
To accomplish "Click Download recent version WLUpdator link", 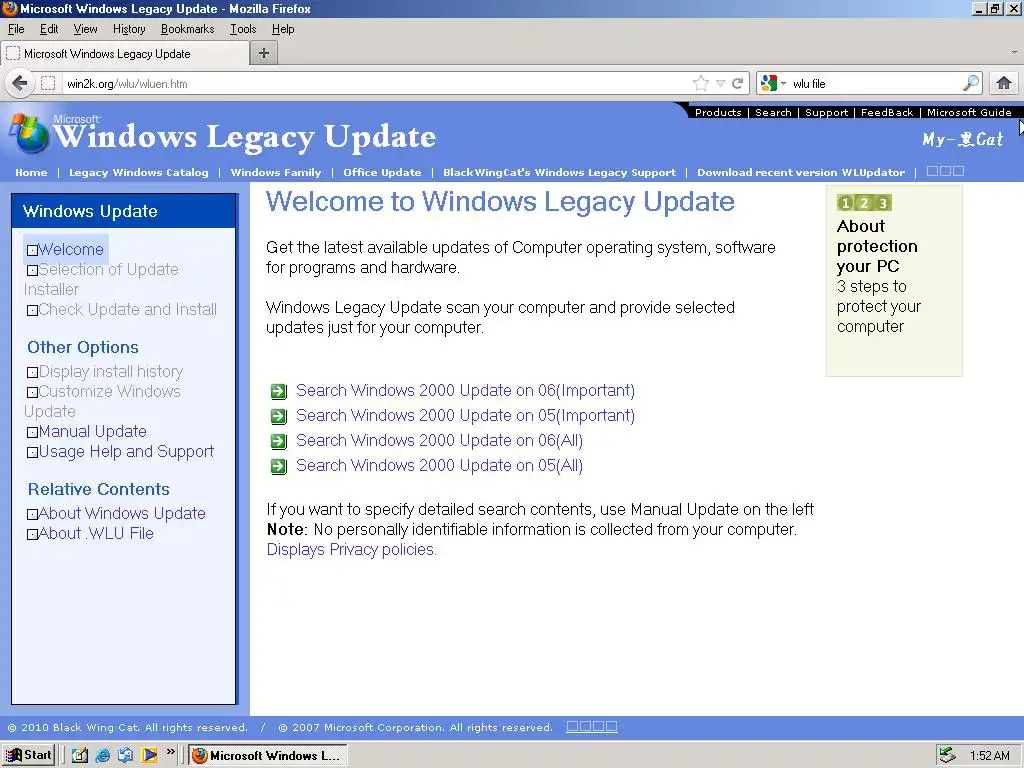I will tap(801, 172).
